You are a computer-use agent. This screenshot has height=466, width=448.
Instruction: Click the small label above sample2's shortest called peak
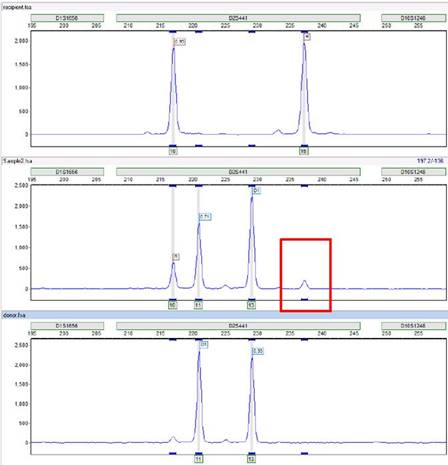point(176,257)
